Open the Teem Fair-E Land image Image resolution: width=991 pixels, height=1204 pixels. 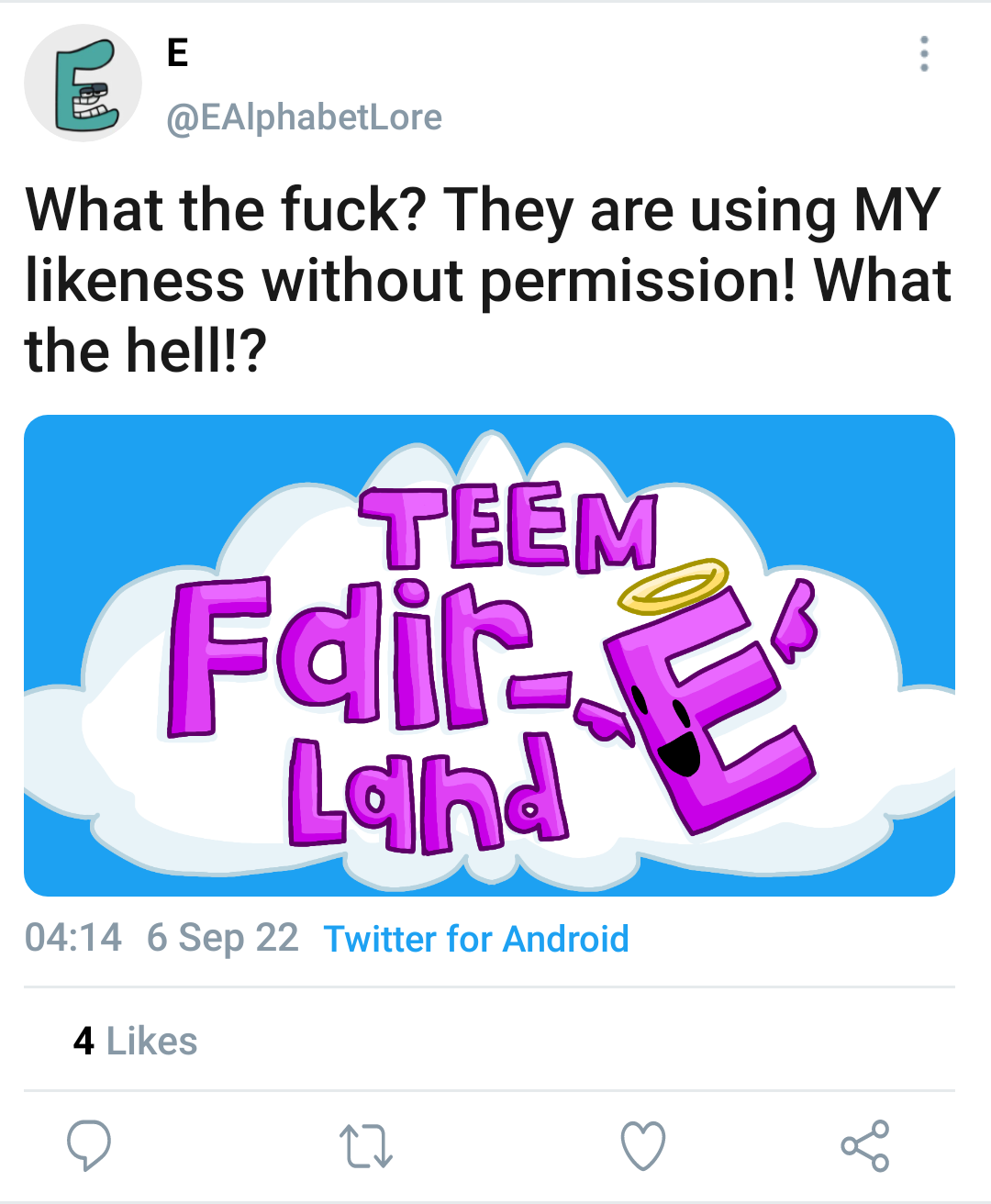click(x=489, y=655)
